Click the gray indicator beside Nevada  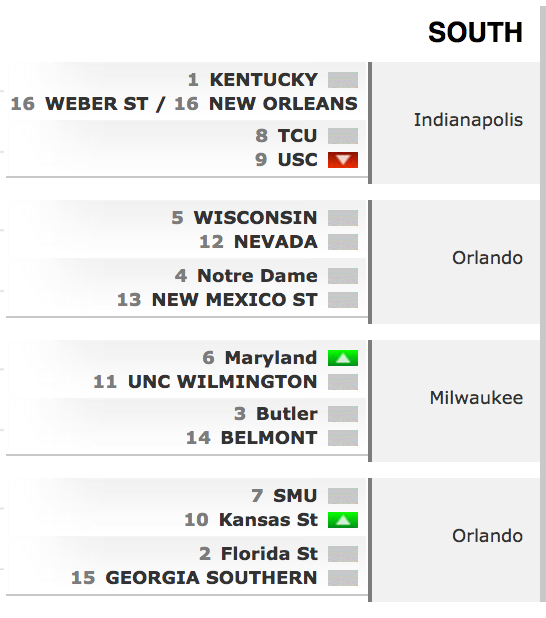point(343,242)
